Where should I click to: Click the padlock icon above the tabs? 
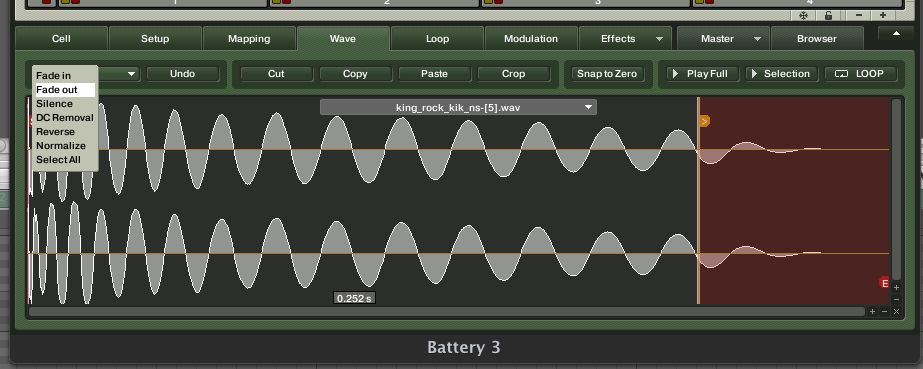pos(828,15)
